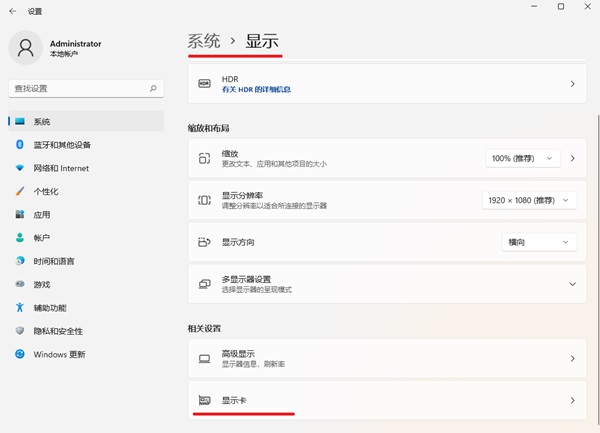Click the 选择显示器的呈现模式 description
This screenshot has height=433, width=600.
pyautogui.click(x=257, y=290)
